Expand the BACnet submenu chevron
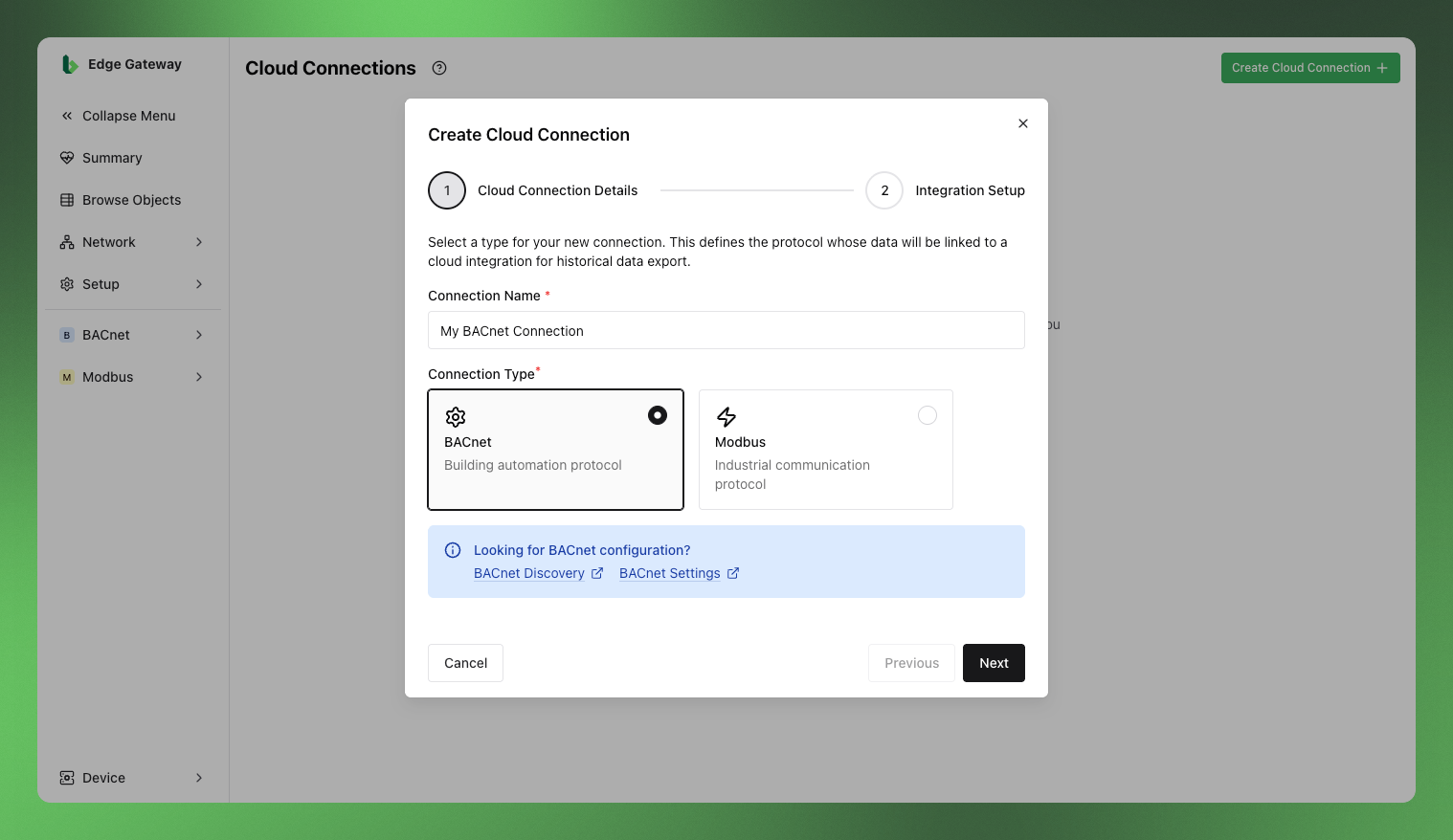1453x840 pixels. click(199, 335)
